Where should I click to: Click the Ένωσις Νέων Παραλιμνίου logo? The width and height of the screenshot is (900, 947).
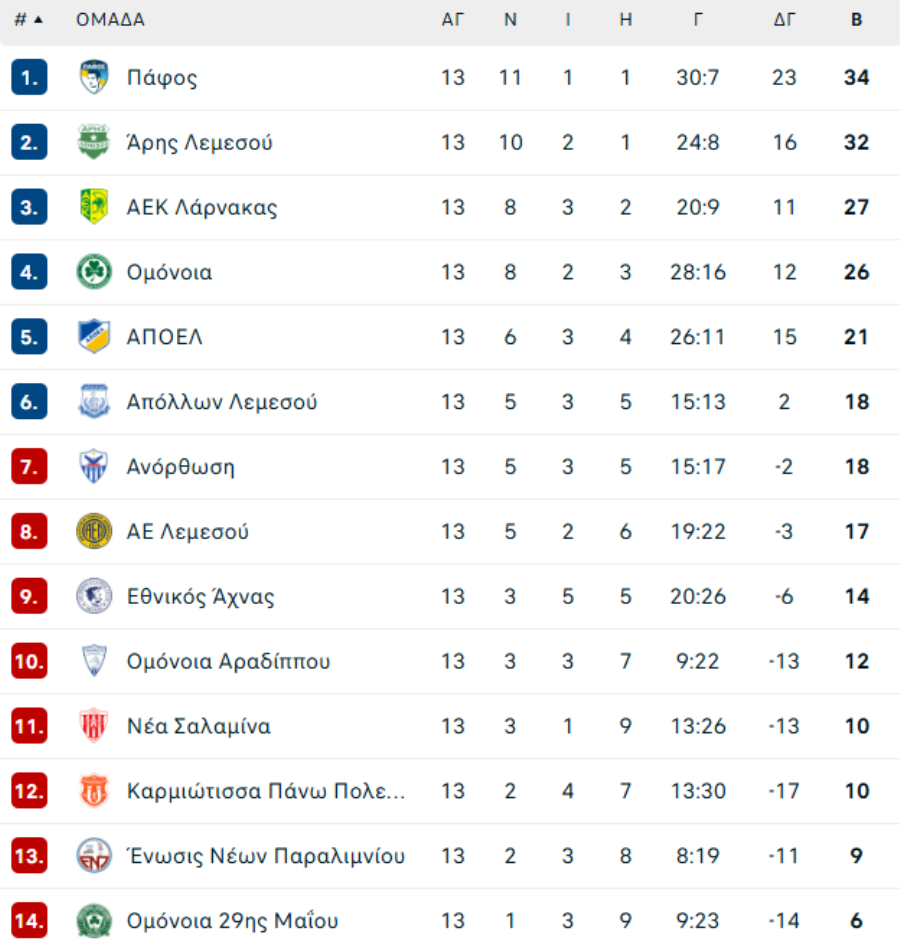click(94, 856)
